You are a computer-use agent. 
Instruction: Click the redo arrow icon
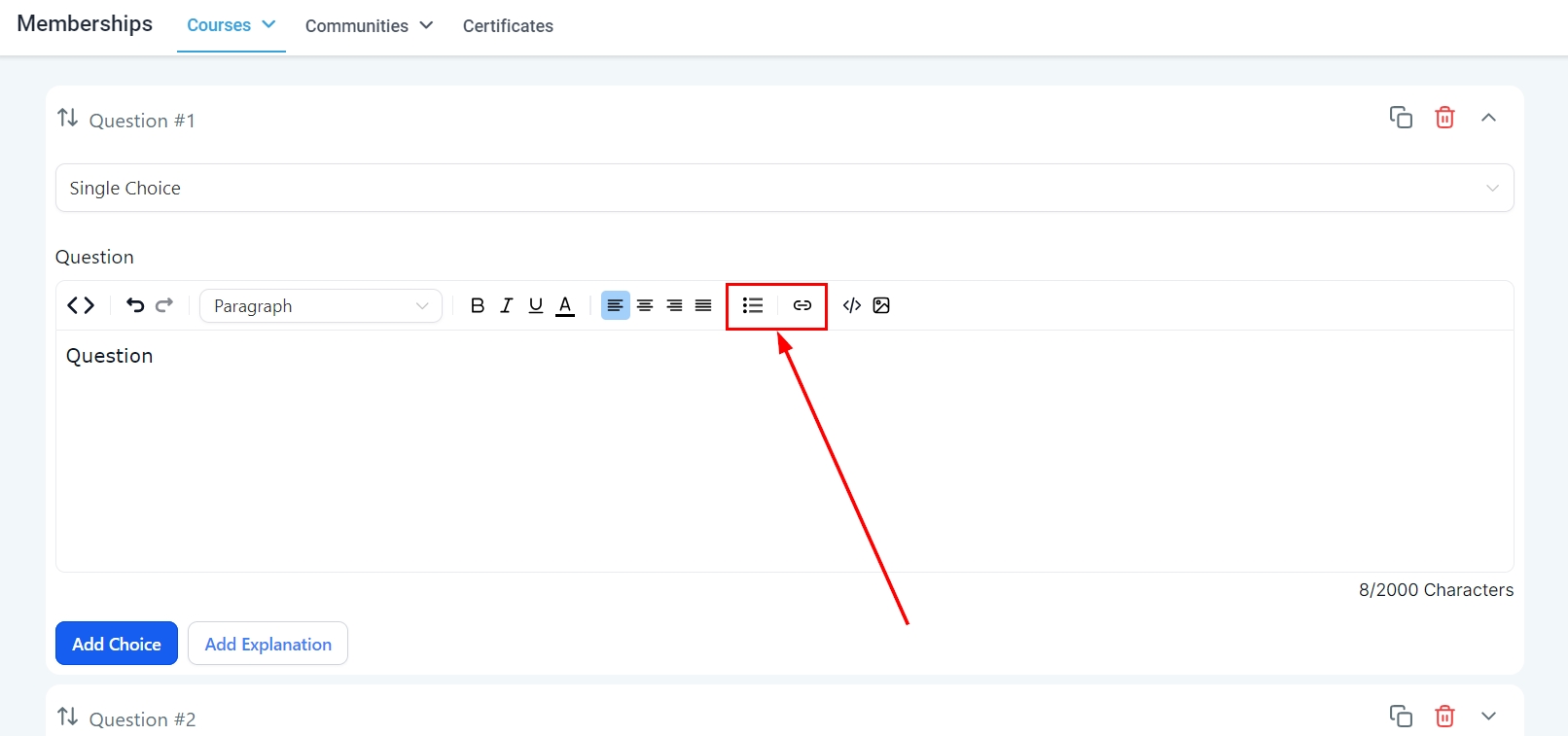pos(164,305)
